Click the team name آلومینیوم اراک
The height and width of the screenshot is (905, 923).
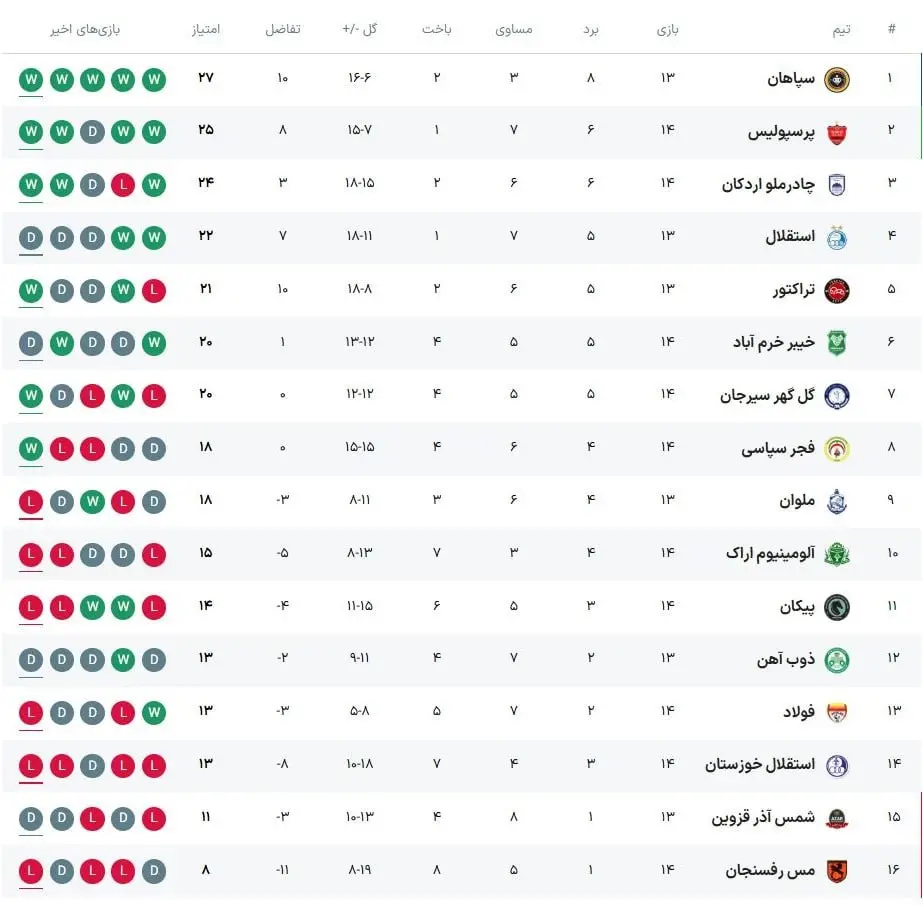770,554
